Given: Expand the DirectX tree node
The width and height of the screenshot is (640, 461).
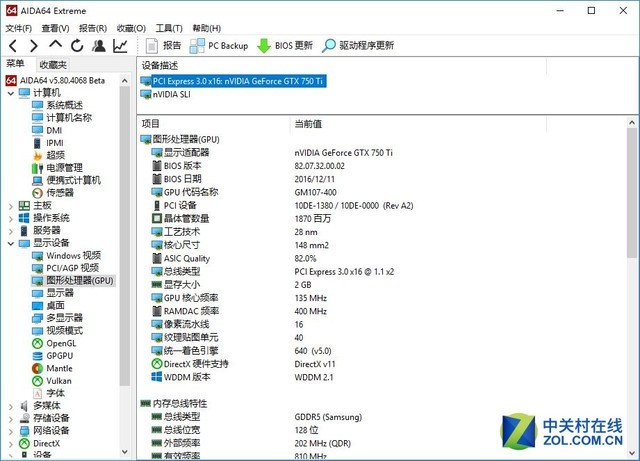Looking at the screenshot, I should pos(11,444).
